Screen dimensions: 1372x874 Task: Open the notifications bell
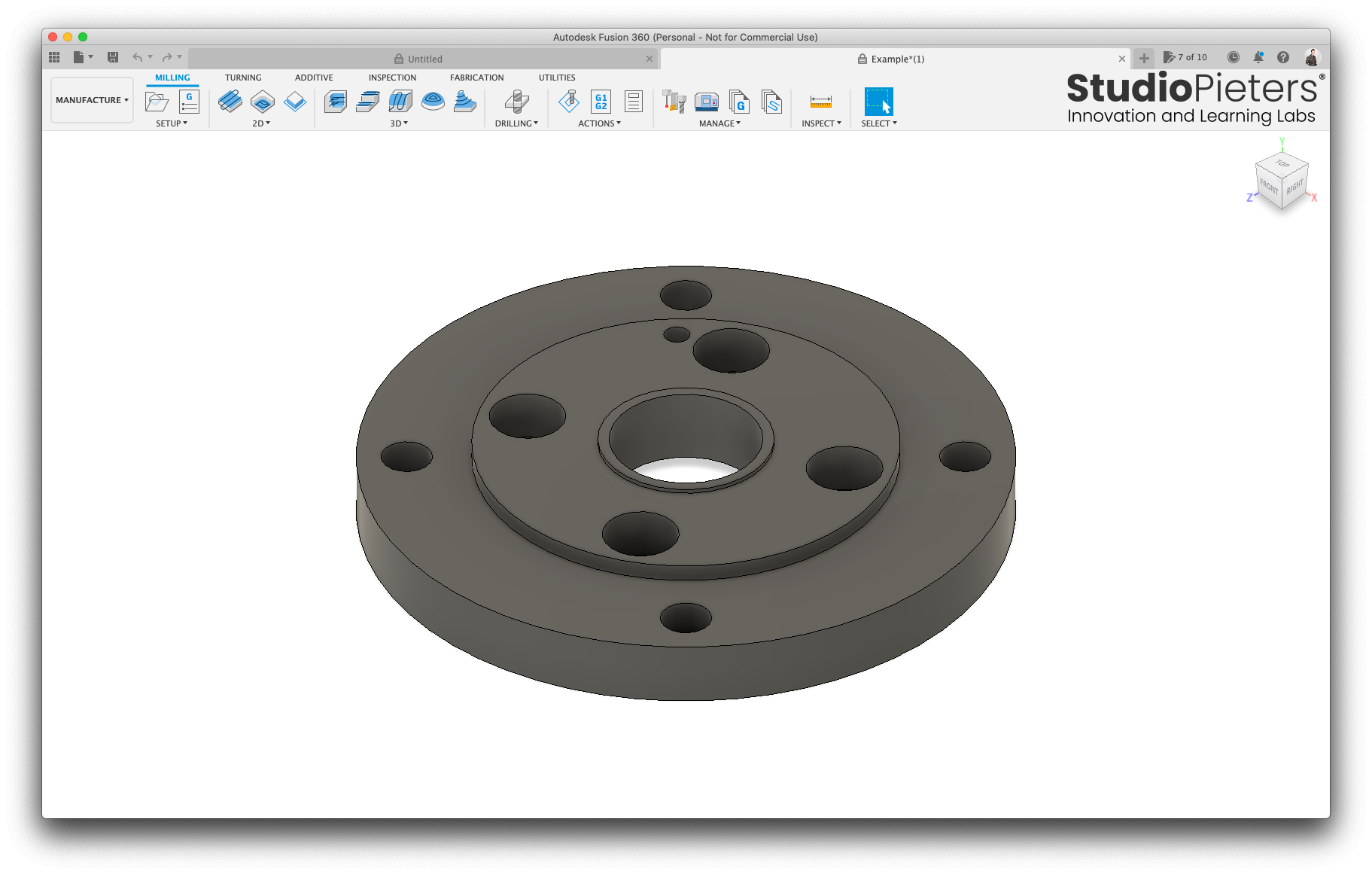coord(1258,57)
